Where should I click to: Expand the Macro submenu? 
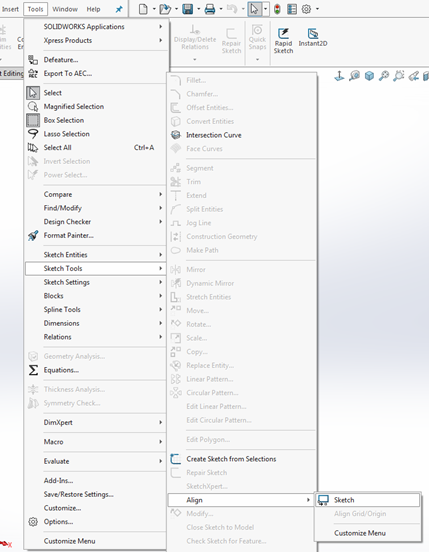click(x=95, y=441)
